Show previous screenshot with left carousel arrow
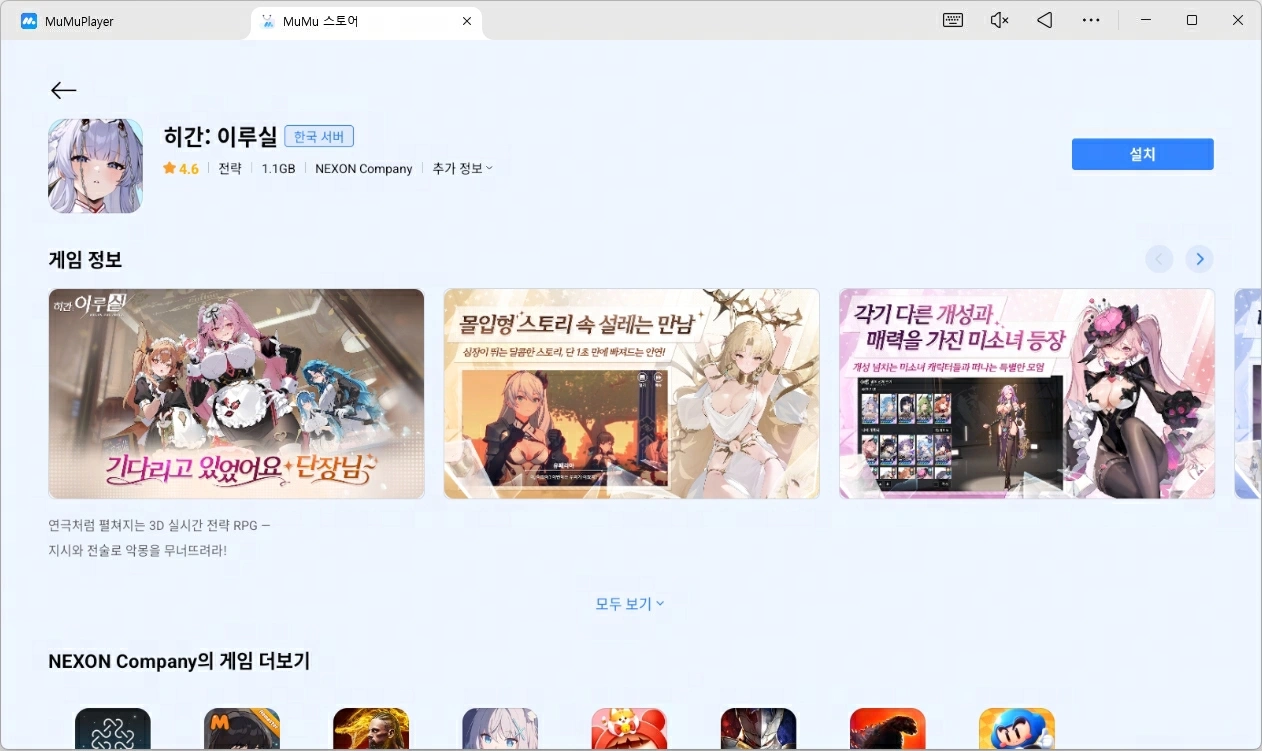This screenshot has width=1262, height=751. [x=1159, y=259]
